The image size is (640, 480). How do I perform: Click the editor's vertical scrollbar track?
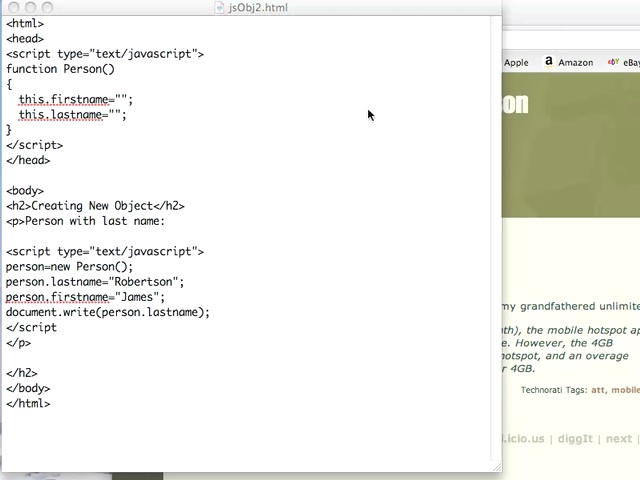pyautogui.click(x=496, y=239)
